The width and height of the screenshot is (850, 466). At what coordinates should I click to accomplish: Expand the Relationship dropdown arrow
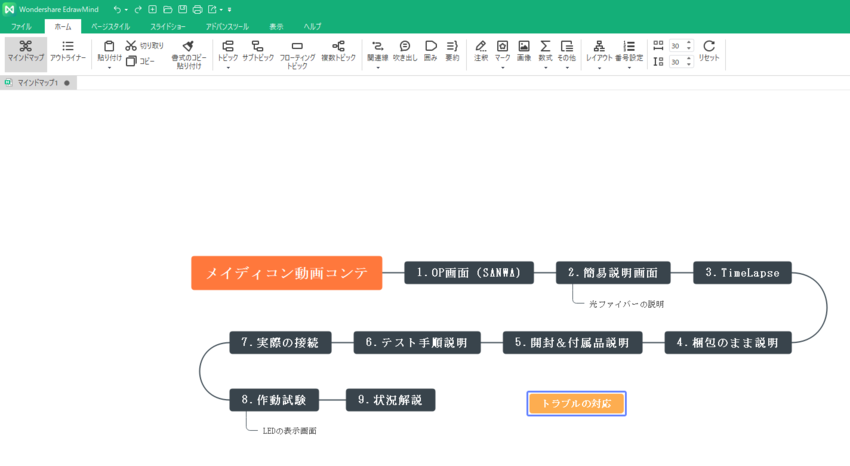pyautogui.click(x=377, y=68)
